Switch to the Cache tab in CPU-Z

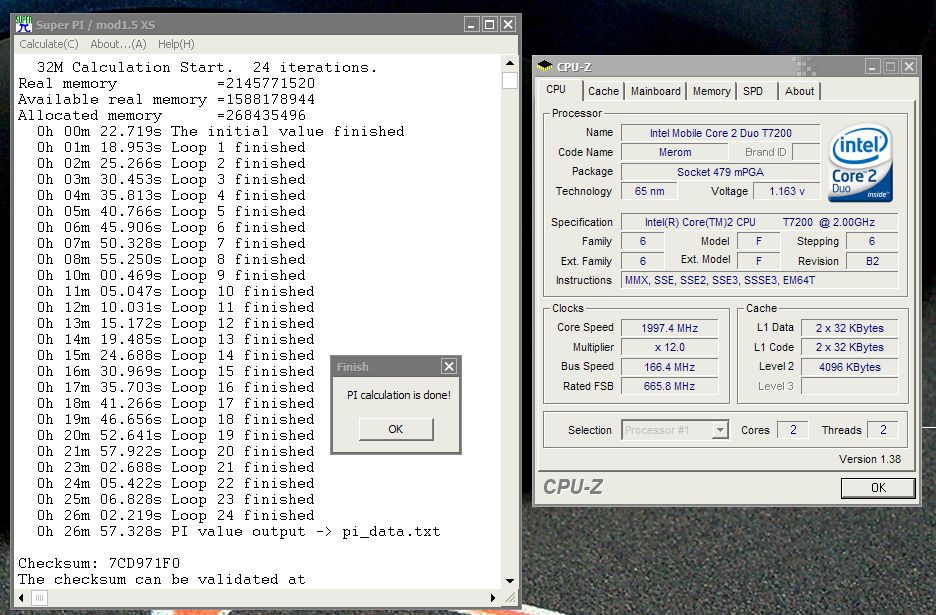coord(603,91)
